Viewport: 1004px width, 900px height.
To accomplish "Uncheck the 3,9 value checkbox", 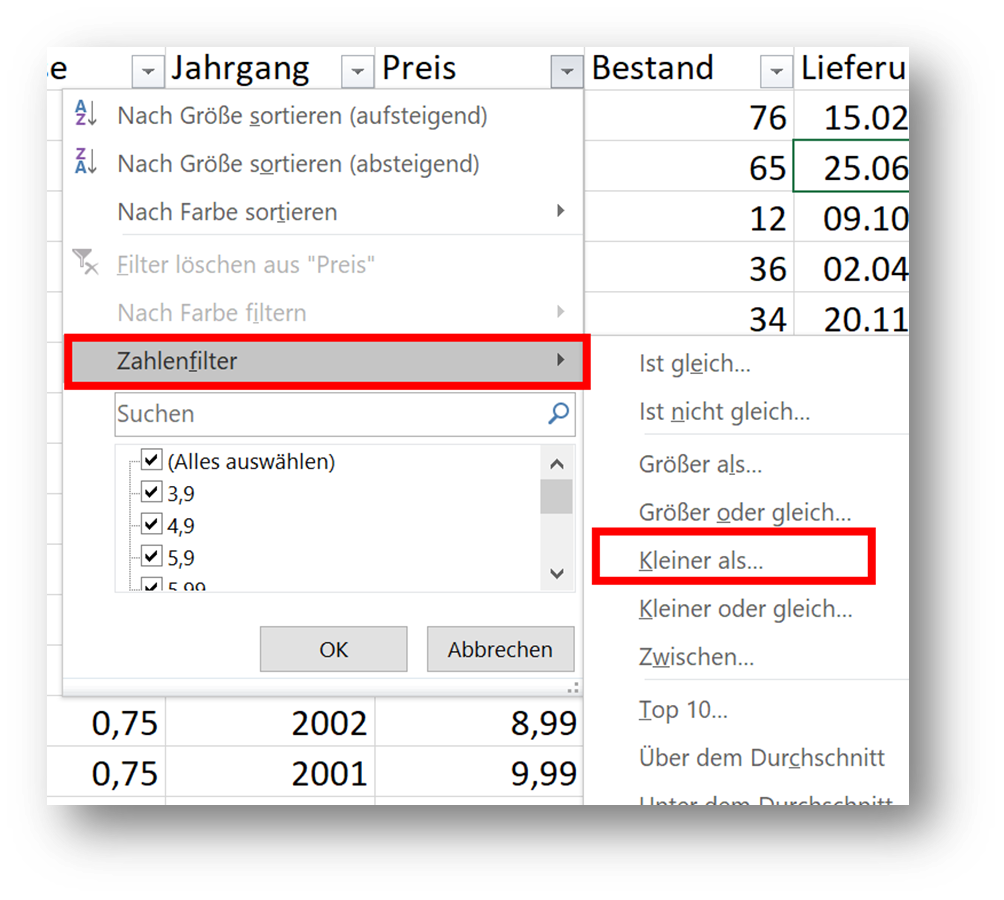I will 152,493.
